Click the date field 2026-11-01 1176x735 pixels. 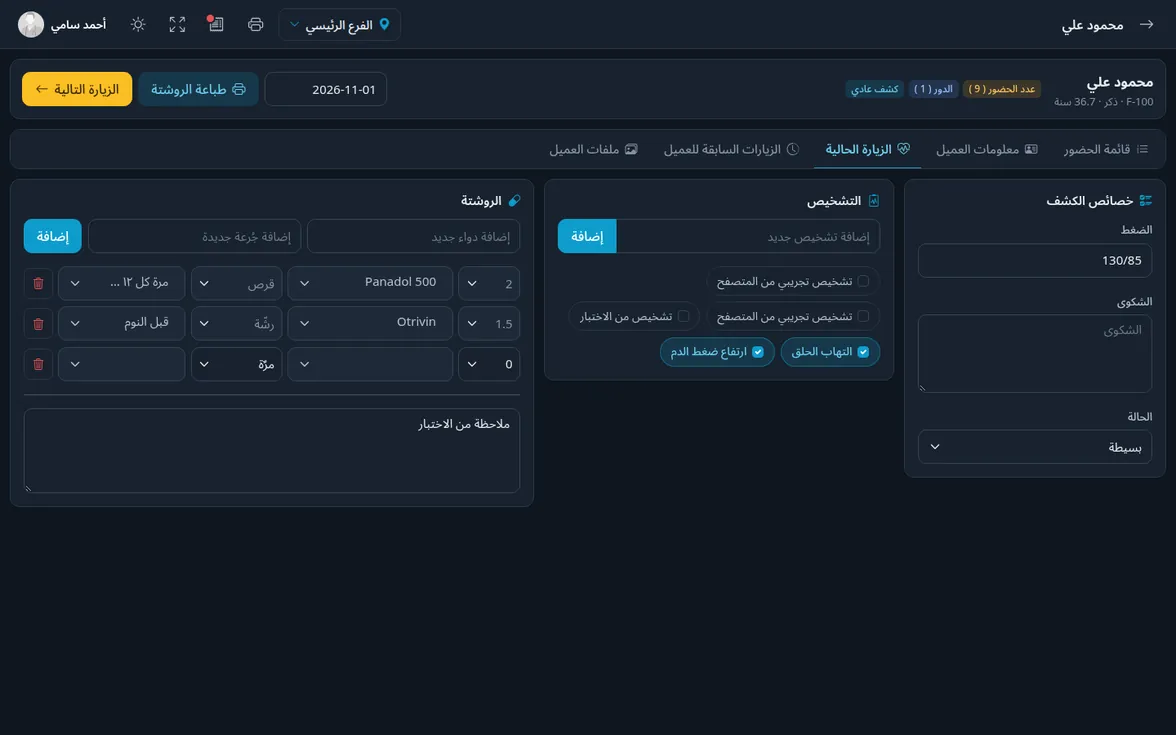(x=326, y=89)
